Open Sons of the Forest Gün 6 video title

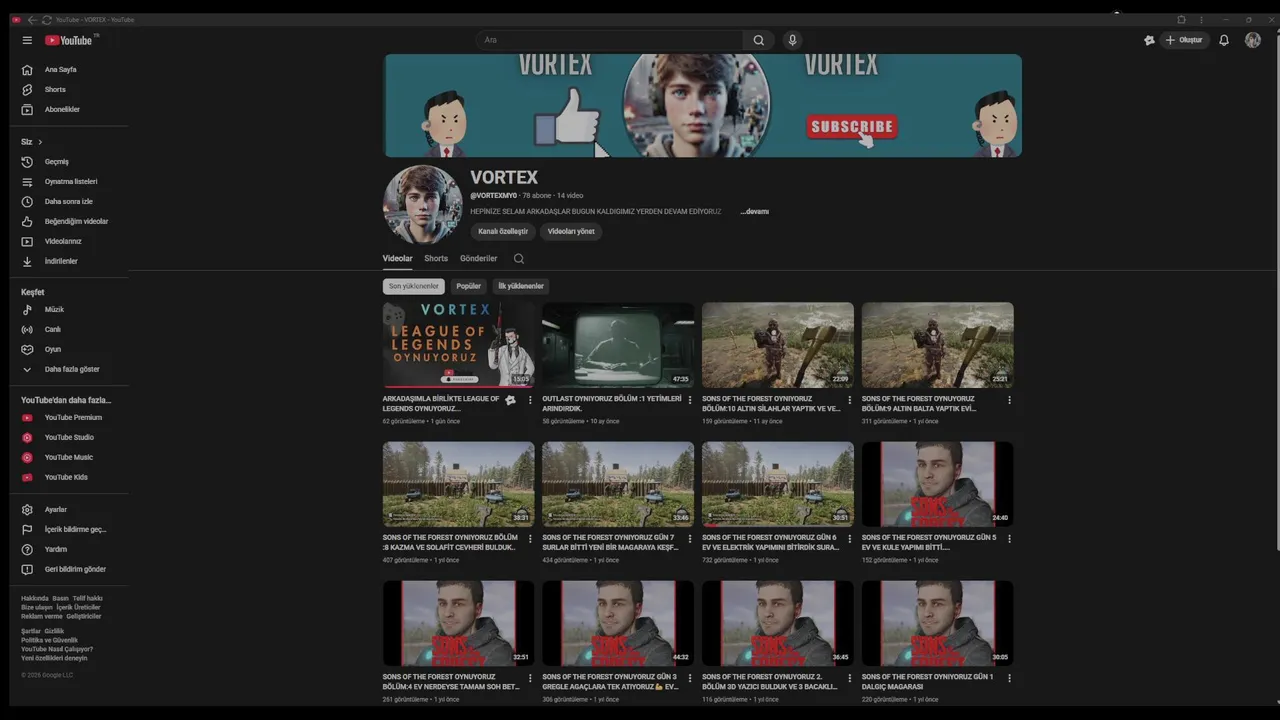(770, 543)
